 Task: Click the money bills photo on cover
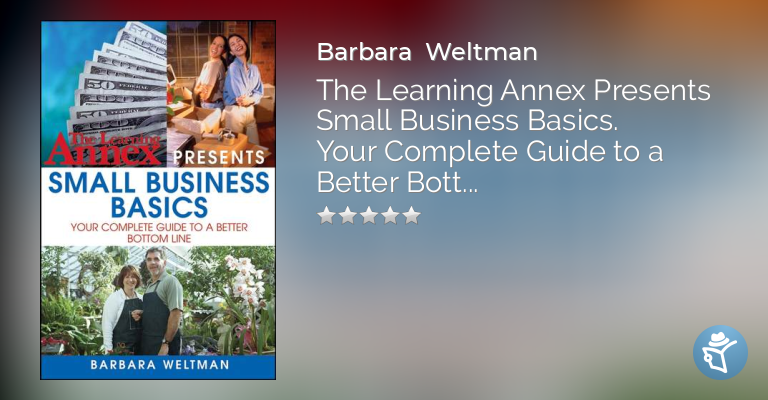[x=104, y=77]
